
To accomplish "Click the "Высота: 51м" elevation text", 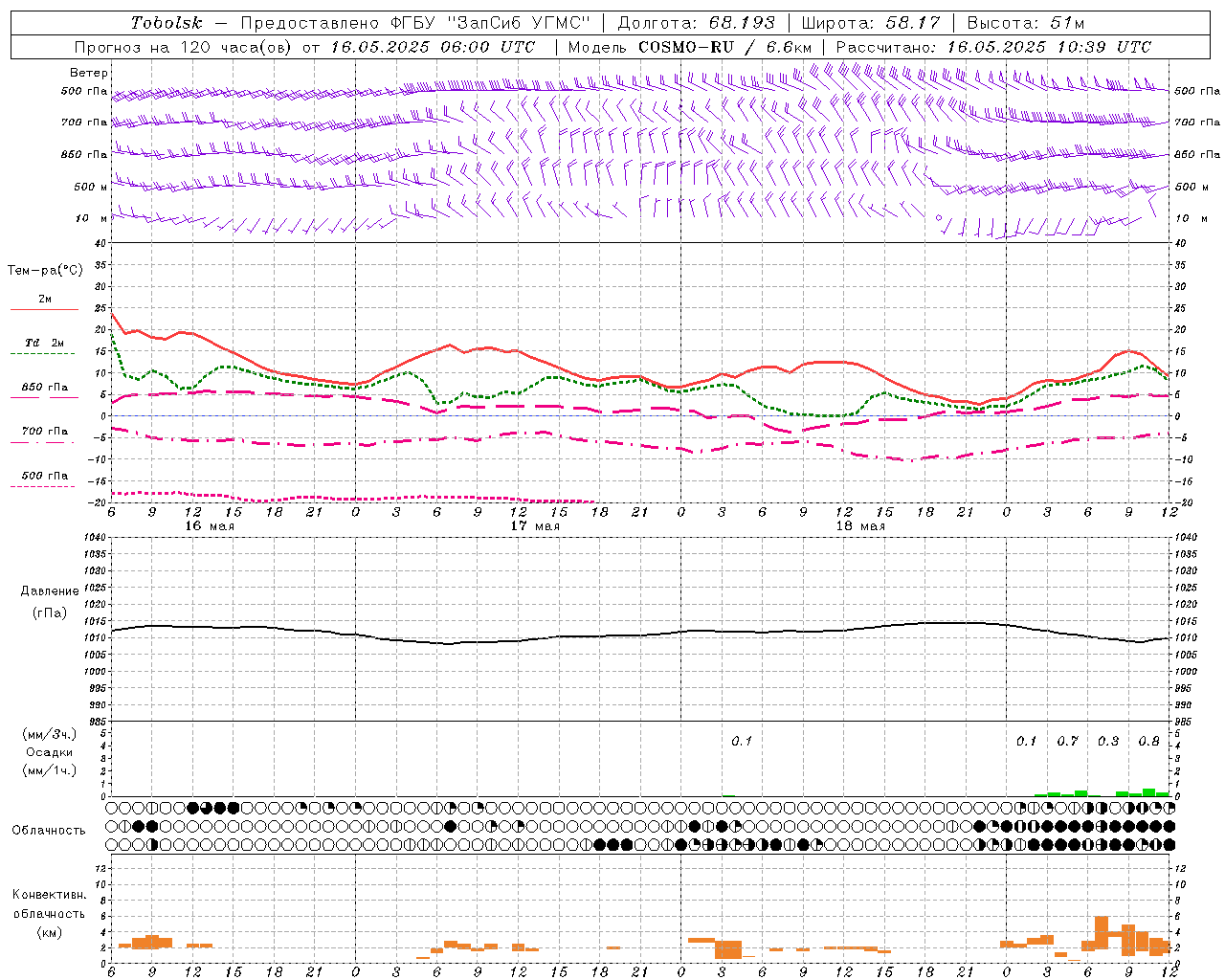I will tap(1026, 23).
